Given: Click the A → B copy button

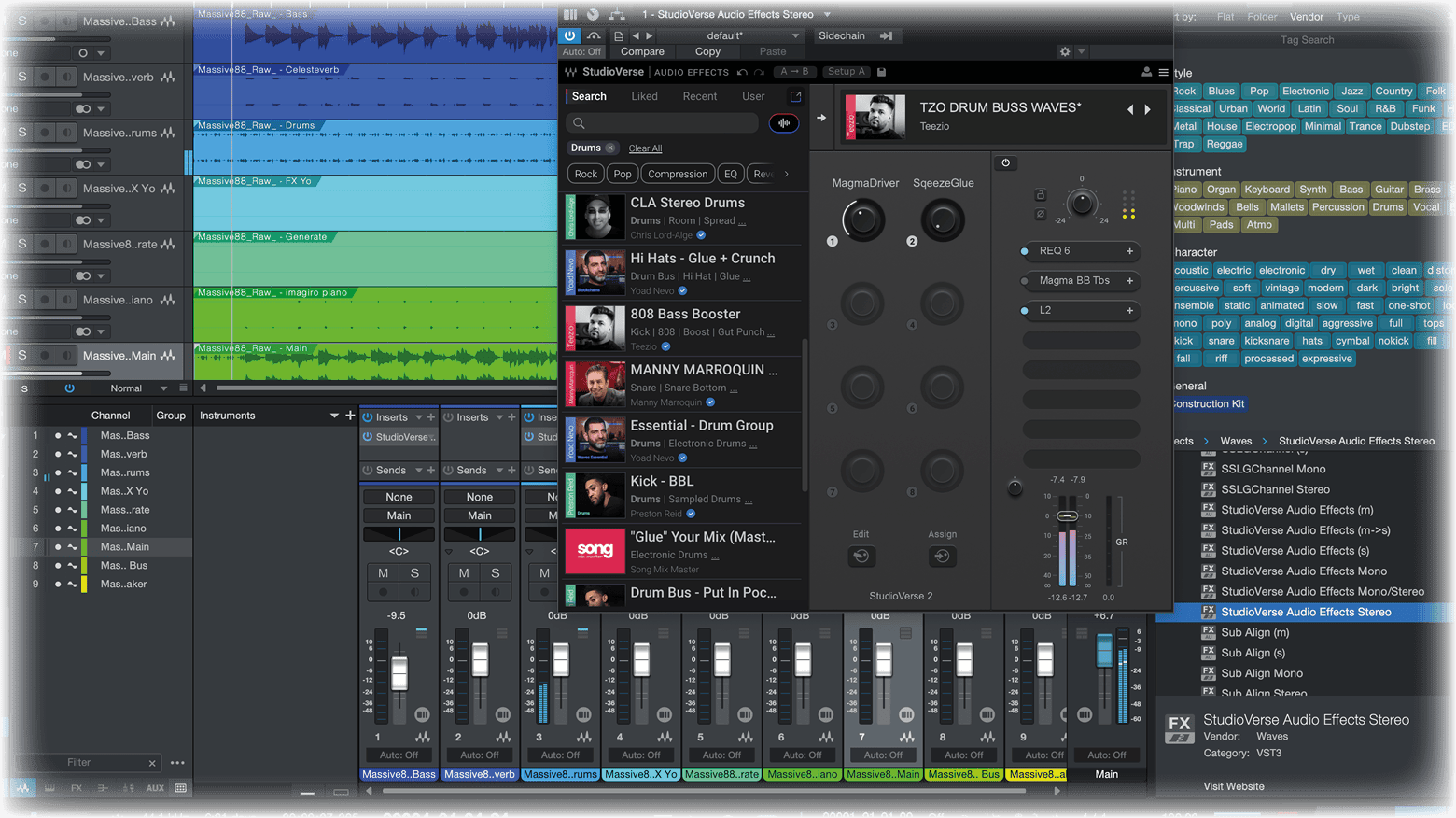Looking at the screenshot, I should [x=795, y=72].
